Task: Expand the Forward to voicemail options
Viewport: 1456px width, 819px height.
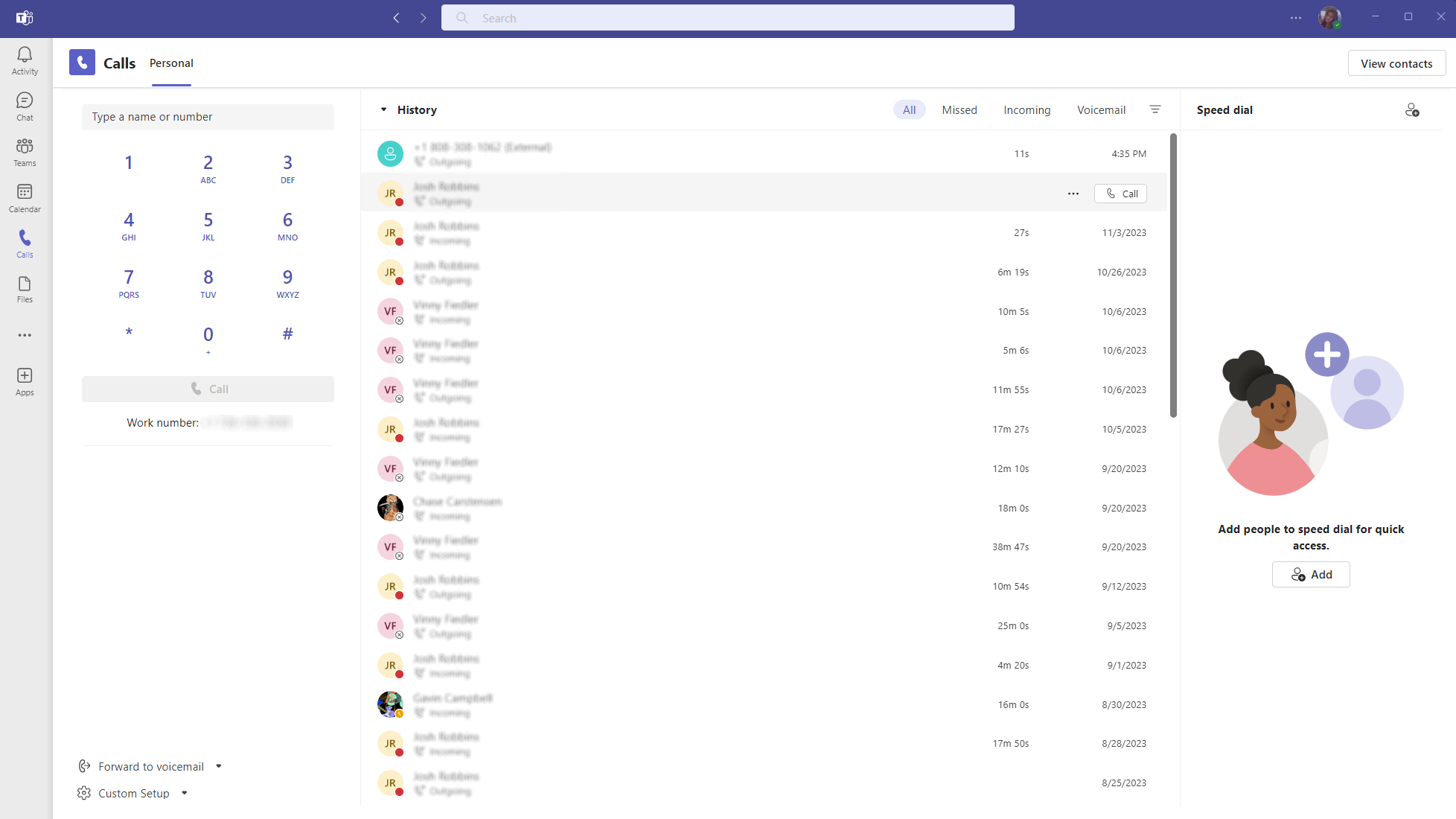Action: click(x=218, y=765)
